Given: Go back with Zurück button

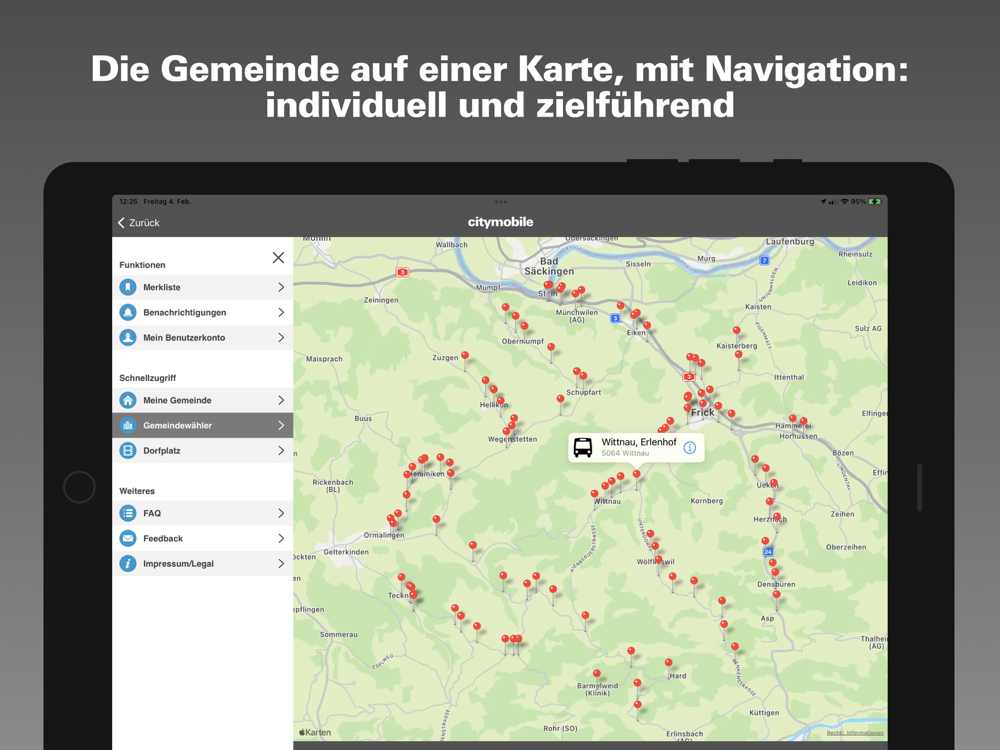Looking at the screenshot, I should [139, 223].
